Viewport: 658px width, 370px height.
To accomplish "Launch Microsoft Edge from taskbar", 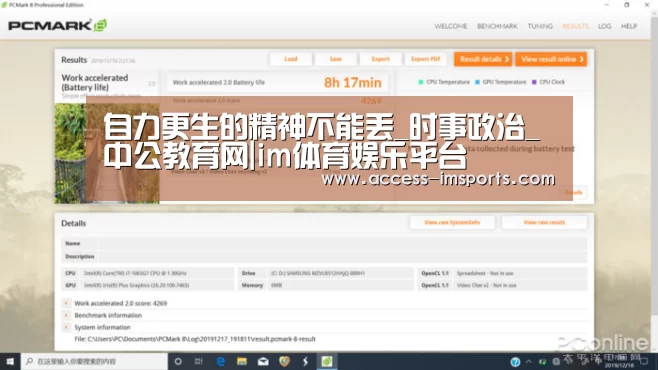I will (x=220, y=361).
